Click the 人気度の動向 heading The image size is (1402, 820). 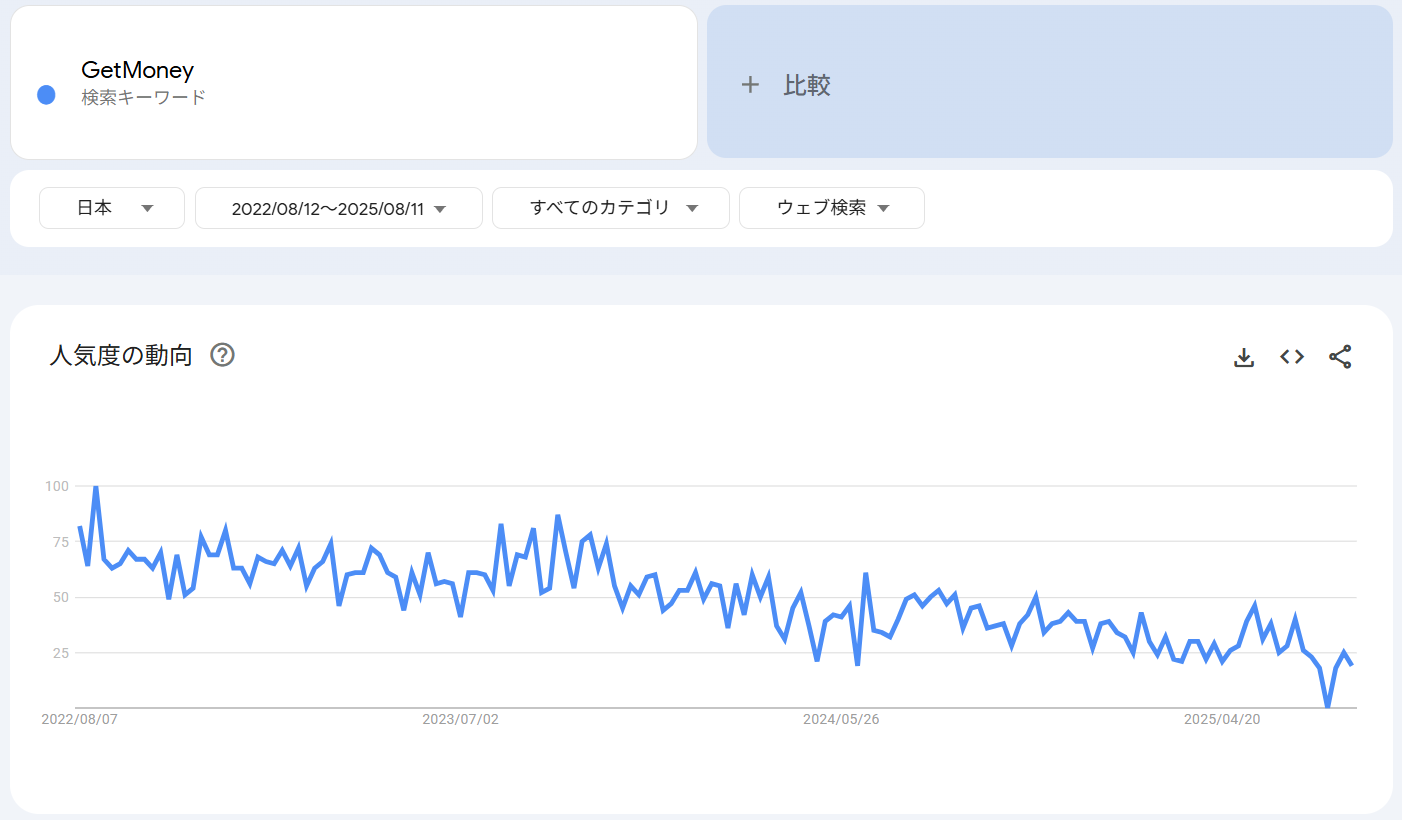click(x=121, y=355)
